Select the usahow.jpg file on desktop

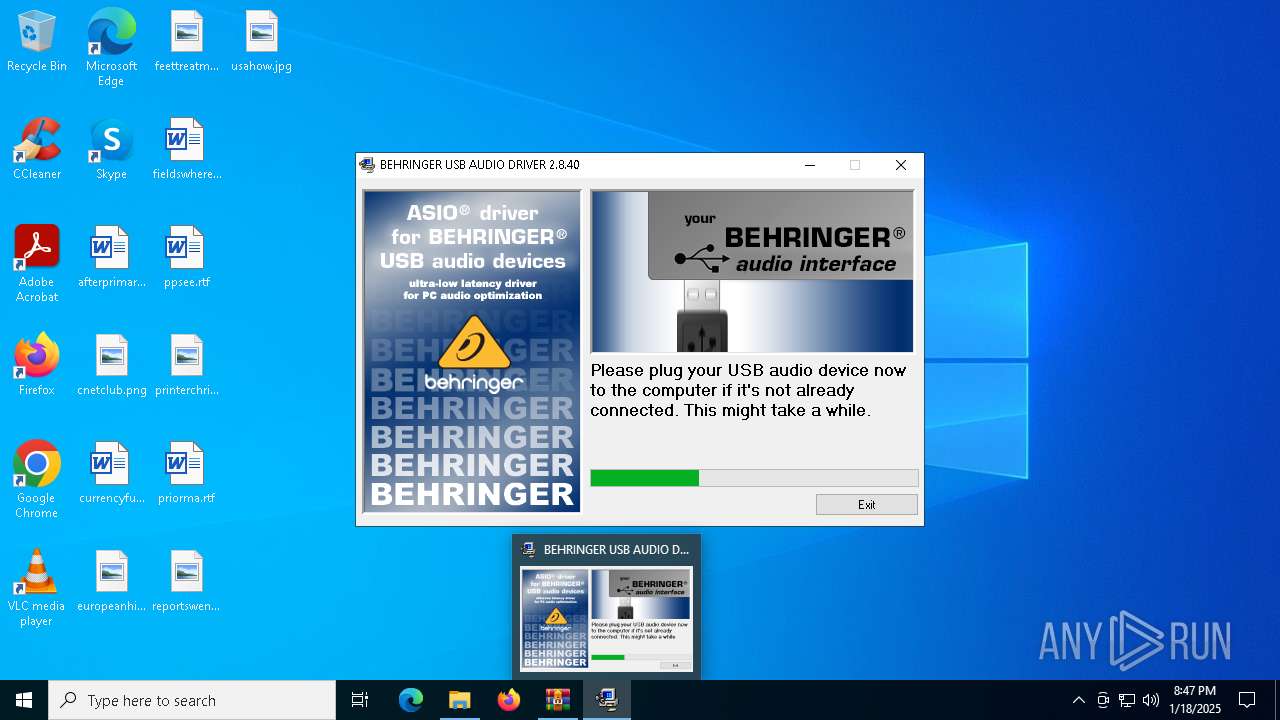coord(261,42)
